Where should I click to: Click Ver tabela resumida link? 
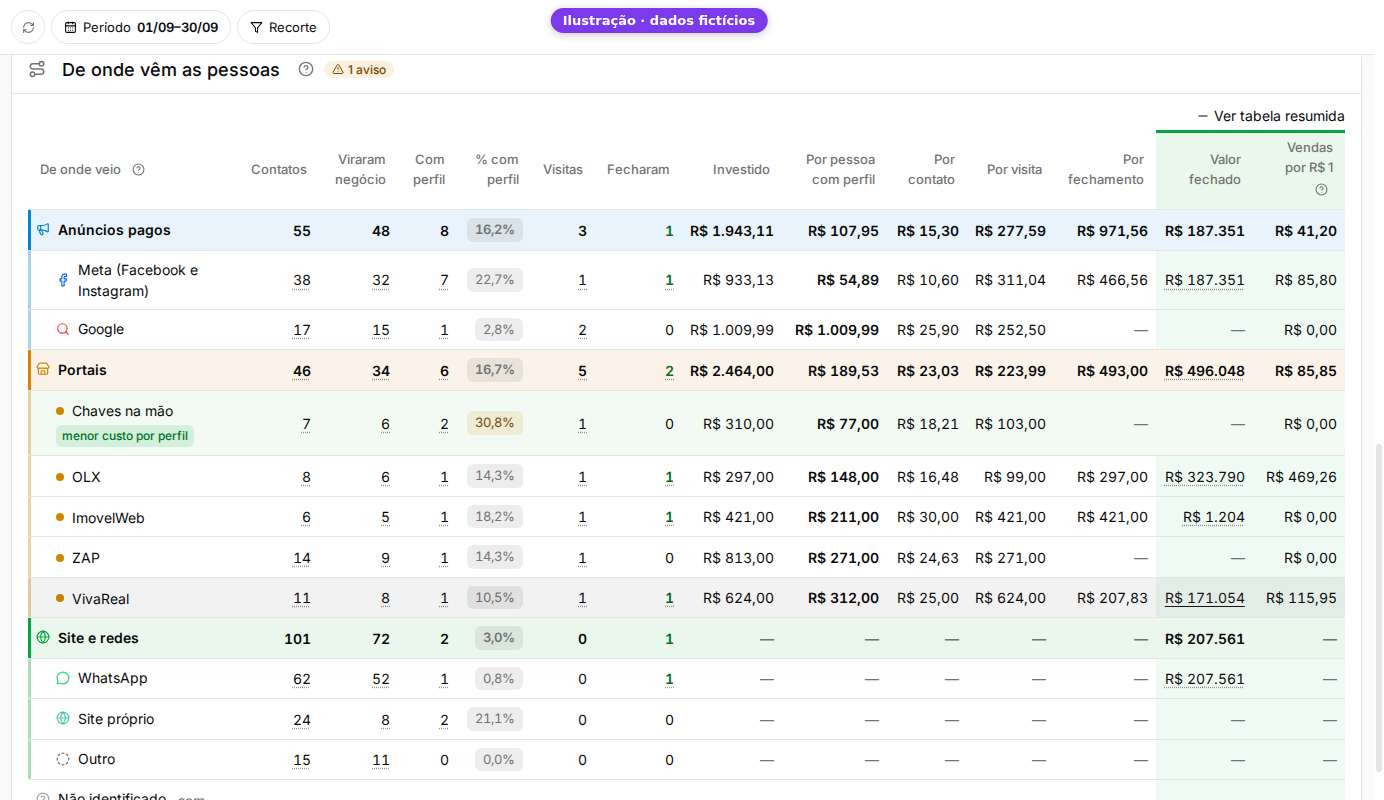click(x=1271, y=116)
